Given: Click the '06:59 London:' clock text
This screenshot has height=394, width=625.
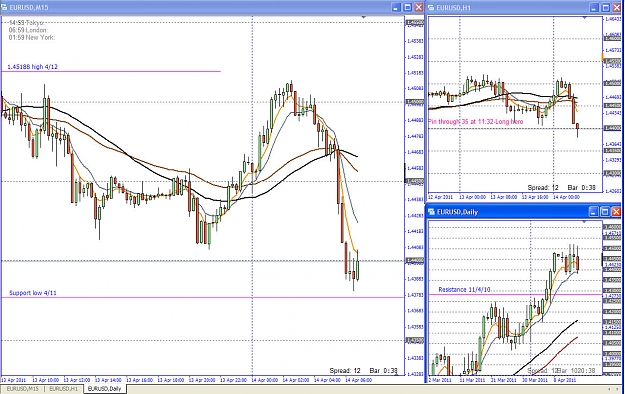Looking at the screenshot, I should [x=28, y=30].
